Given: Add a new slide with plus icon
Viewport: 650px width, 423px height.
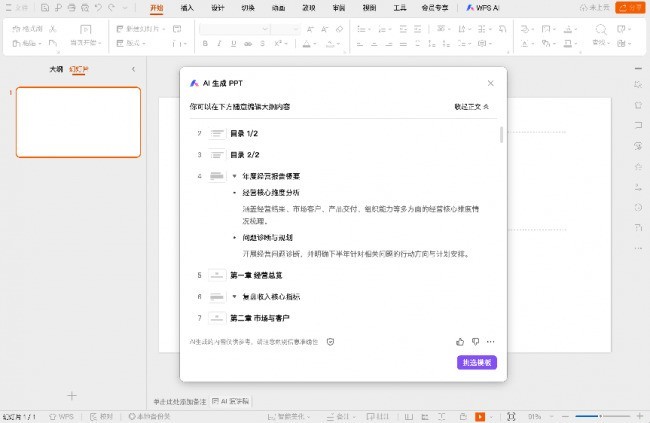Looking at the screenshot, I should [x=72, y=396].
